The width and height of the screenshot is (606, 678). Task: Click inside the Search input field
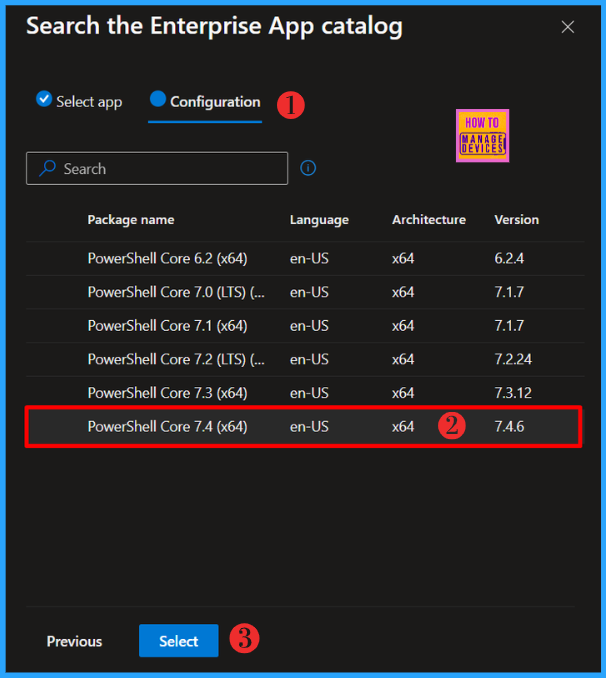coord(157,169)
